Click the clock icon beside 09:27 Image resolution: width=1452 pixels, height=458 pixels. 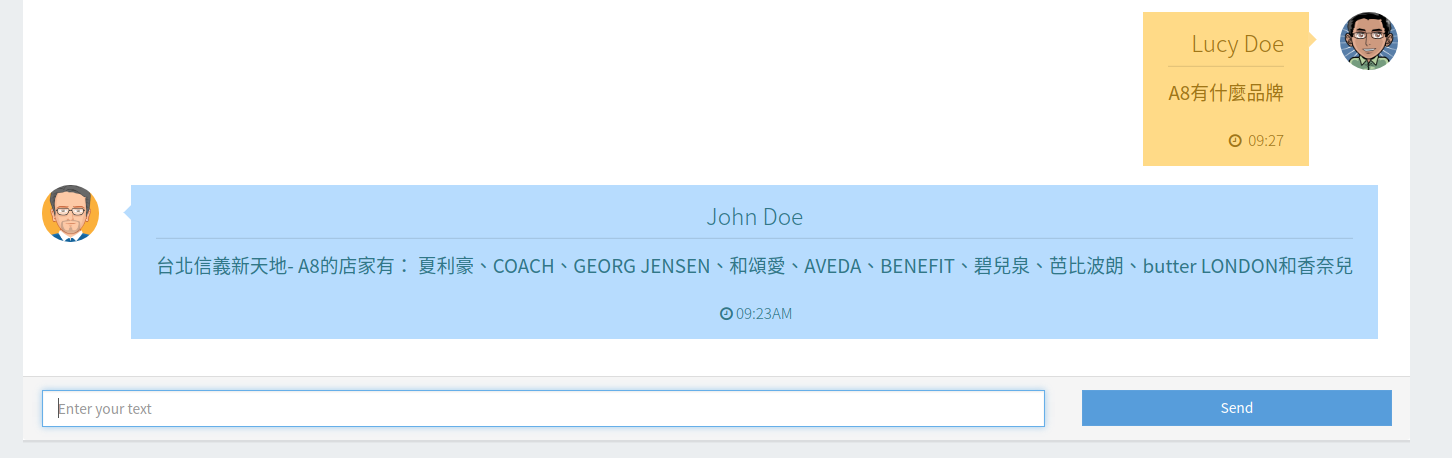tap(1235, 141)
